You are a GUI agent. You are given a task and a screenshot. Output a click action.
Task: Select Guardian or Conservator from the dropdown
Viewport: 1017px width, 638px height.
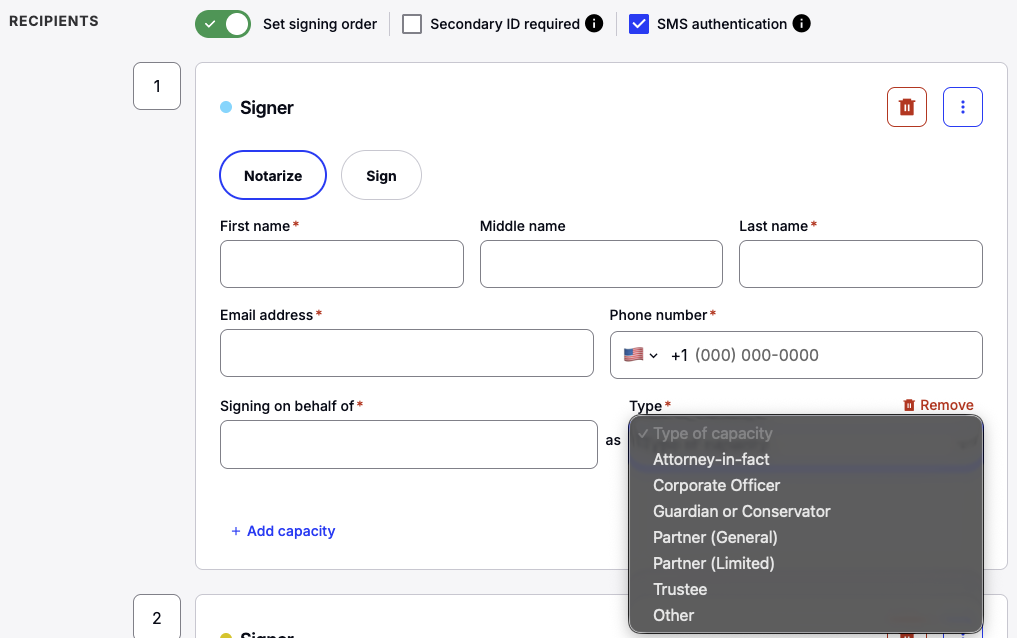[741, 511]
